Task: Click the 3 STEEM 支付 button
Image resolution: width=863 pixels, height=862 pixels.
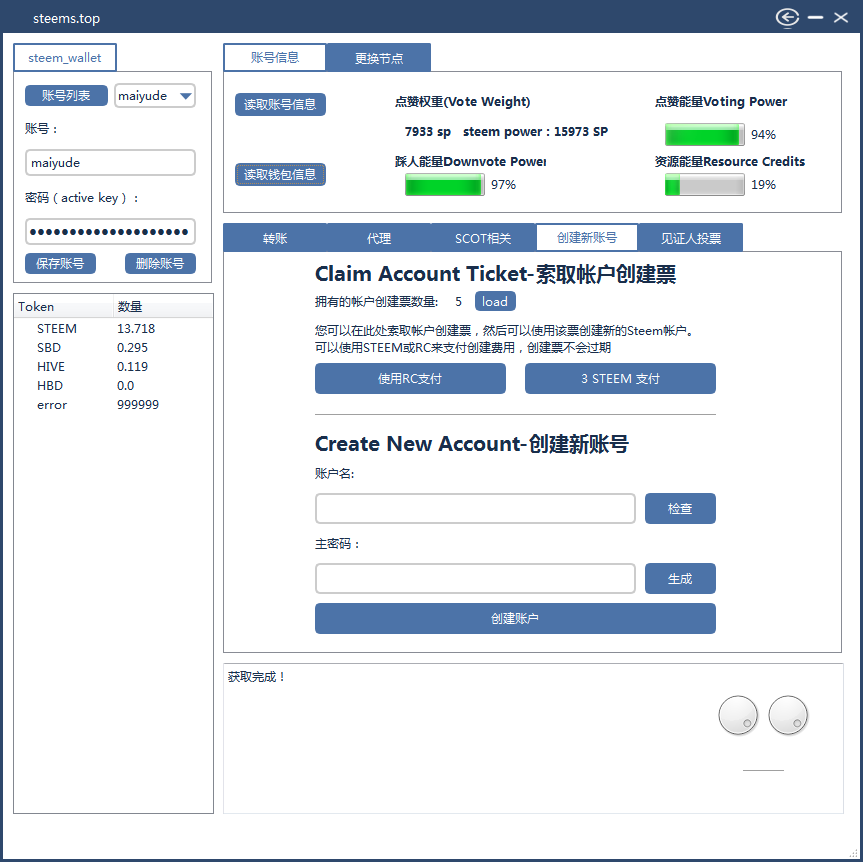Action: point(620,379)
